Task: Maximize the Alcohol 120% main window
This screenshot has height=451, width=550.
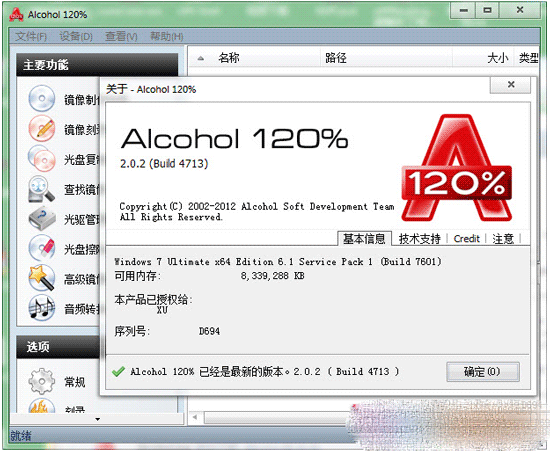Action: pyautogui.click(x=487, y=10)
